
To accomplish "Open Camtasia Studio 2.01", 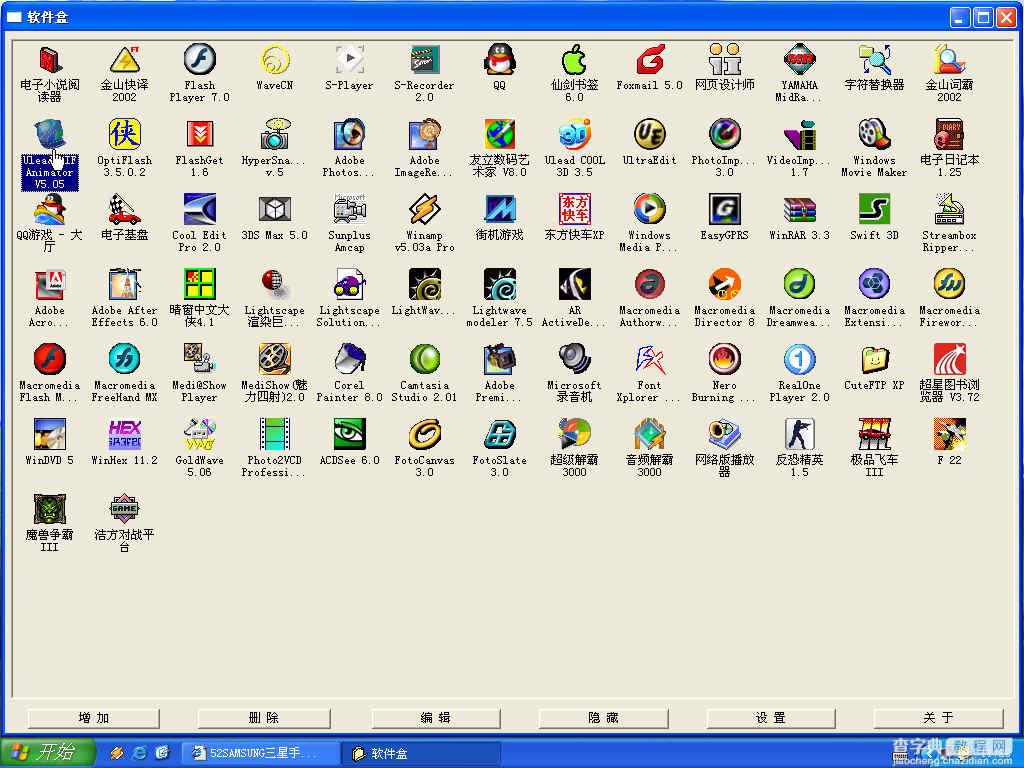I will 424,360.
